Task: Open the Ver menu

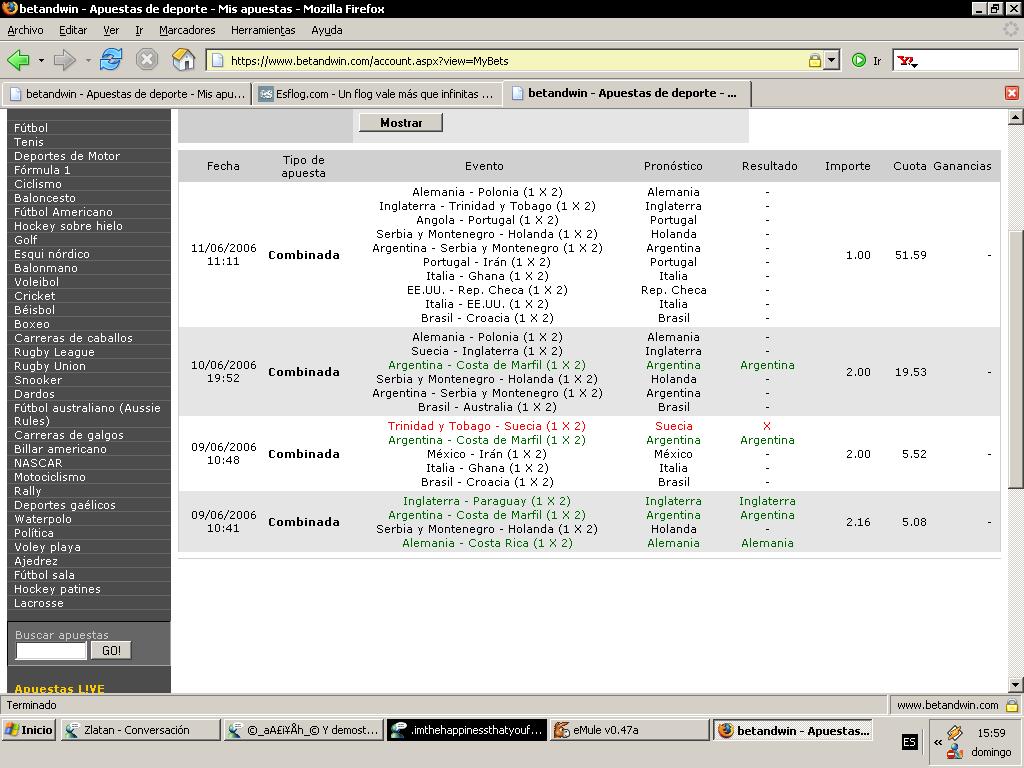Action: [111, 30]
